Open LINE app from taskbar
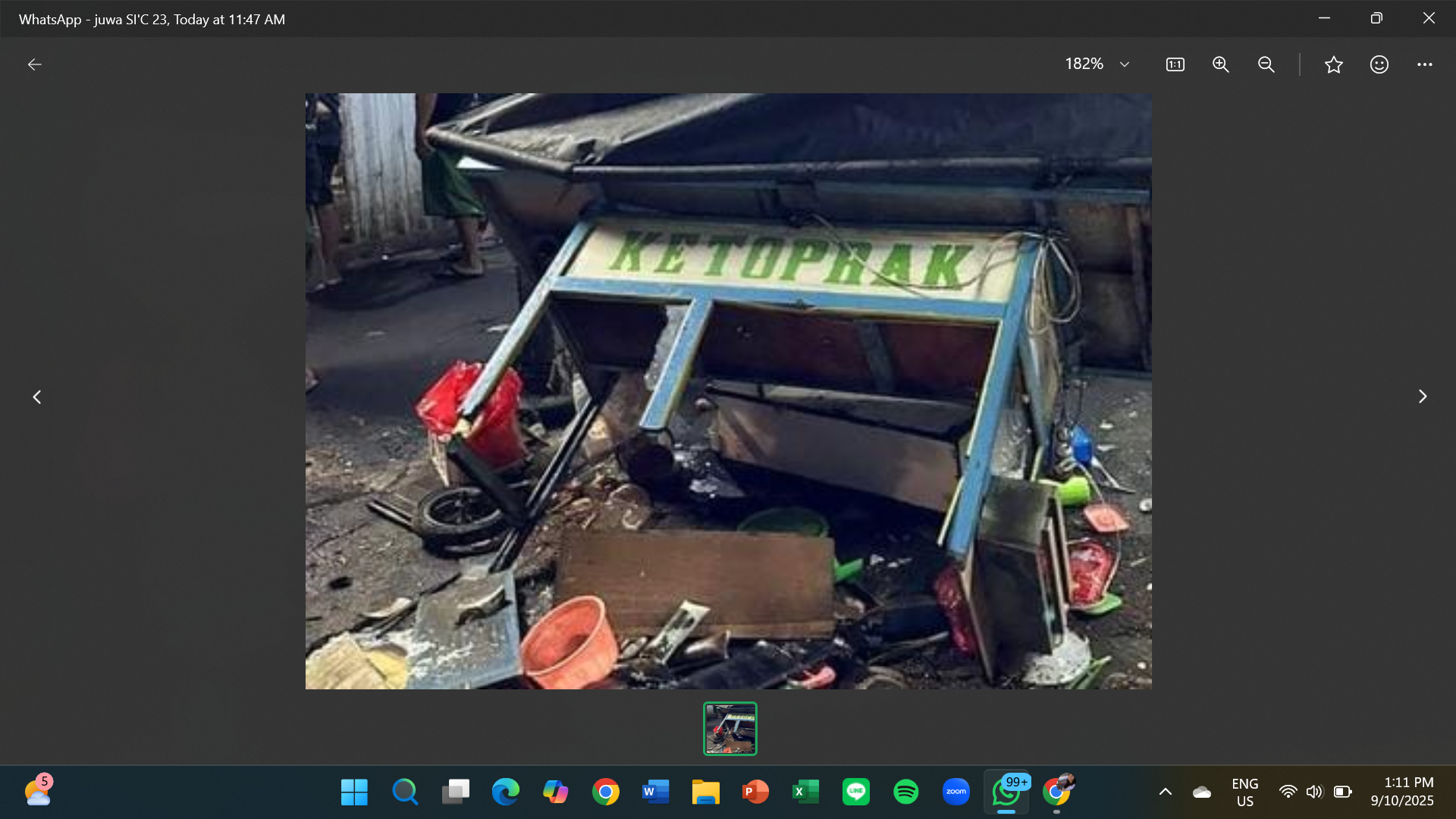Viewport: 1456px width, 819px height. (x=855, y=792)
